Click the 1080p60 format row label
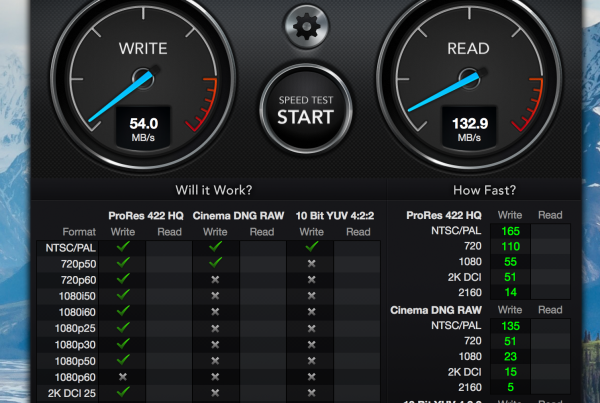This screenshot has height=403, width=600. click(75, 377)
